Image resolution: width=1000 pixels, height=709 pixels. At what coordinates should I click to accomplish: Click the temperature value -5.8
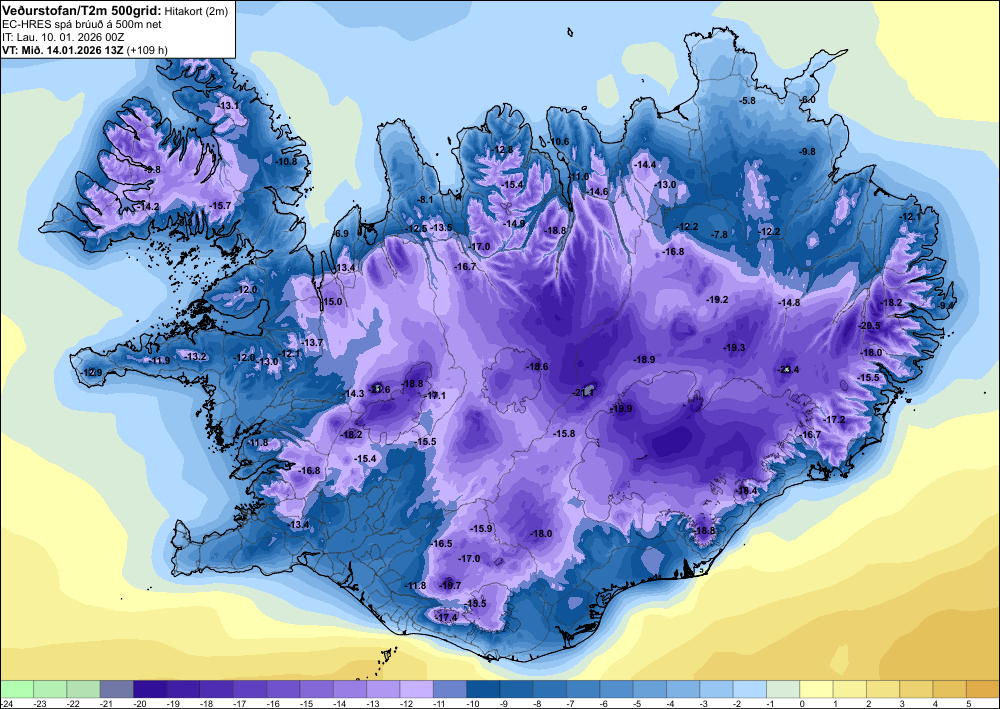coord(747,101)
